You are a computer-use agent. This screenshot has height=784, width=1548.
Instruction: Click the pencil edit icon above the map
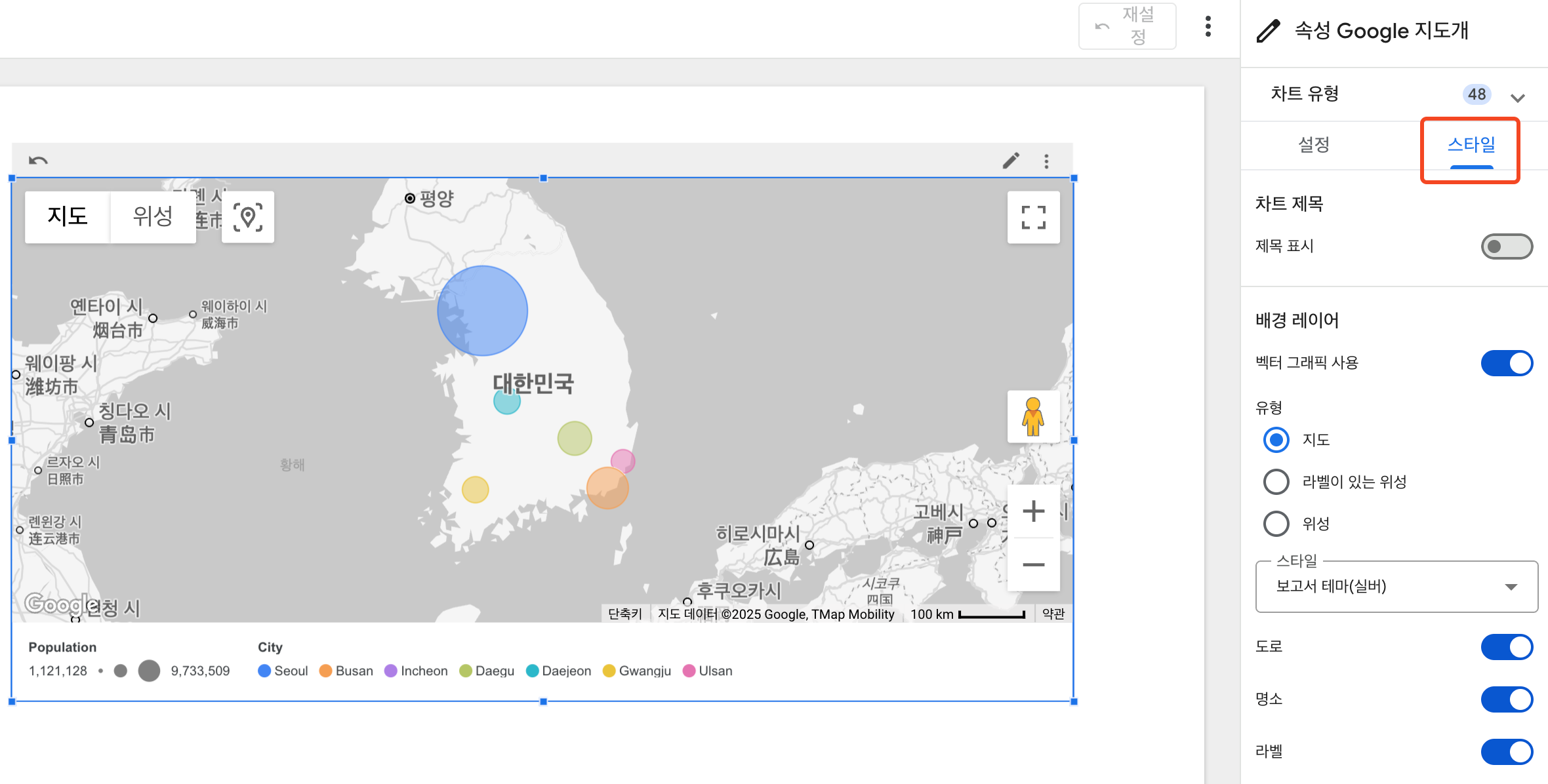pos(1011,161)
